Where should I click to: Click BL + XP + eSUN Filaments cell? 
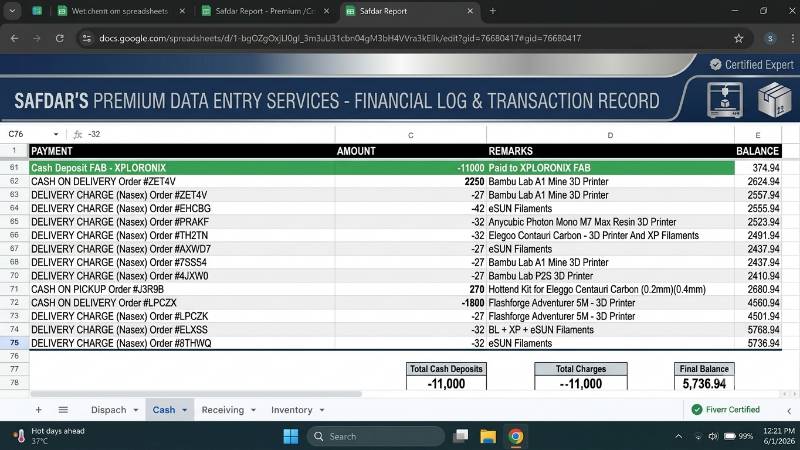(x=610, y=330)
